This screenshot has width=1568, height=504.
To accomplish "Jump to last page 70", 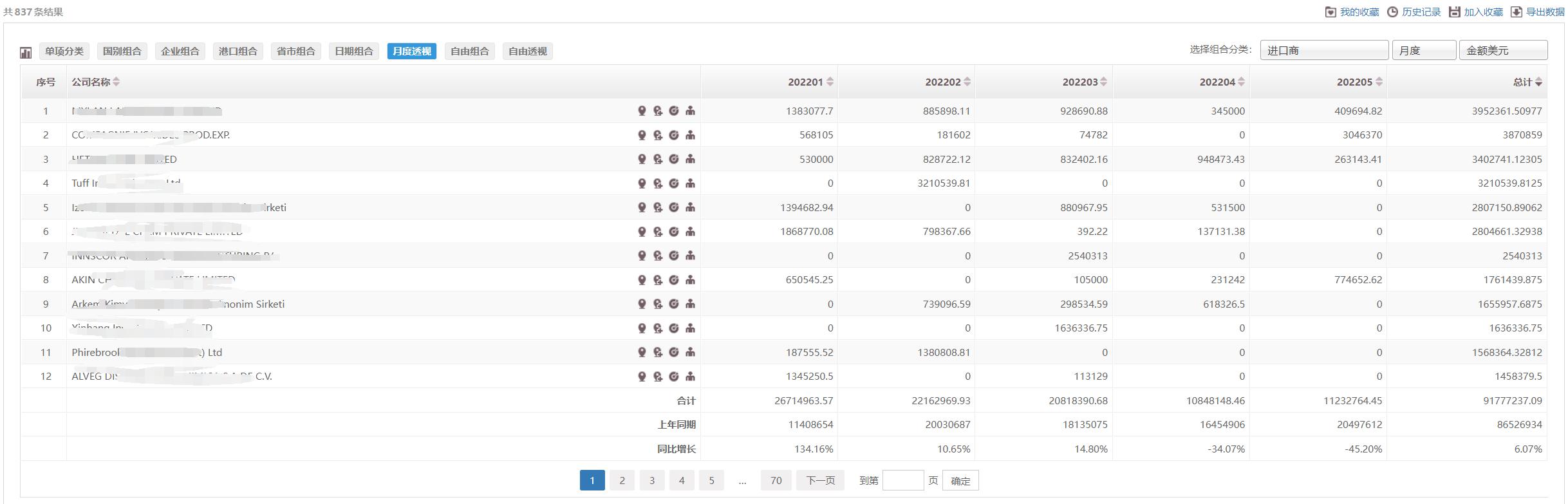I will click(x=776, y=480).
